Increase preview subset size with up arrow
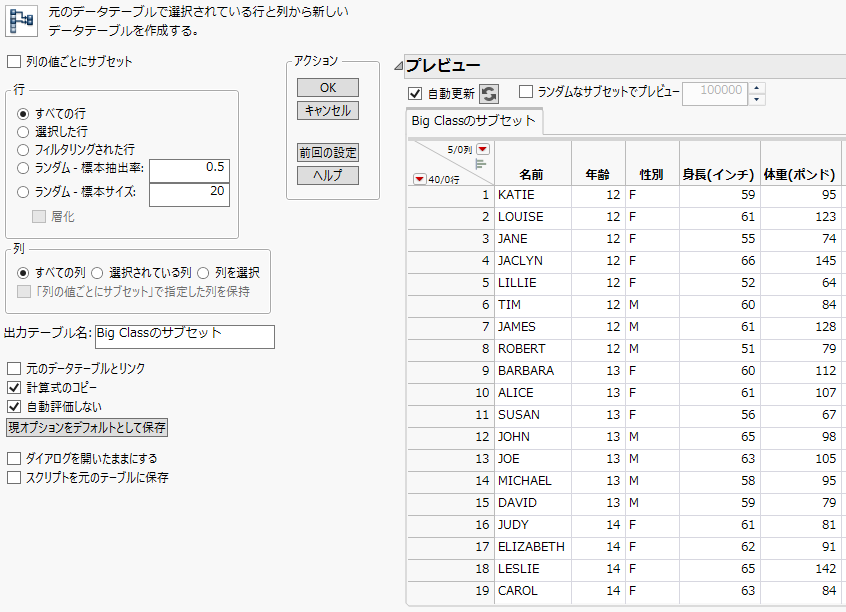846x612 pixels. (x=757, y=88)
